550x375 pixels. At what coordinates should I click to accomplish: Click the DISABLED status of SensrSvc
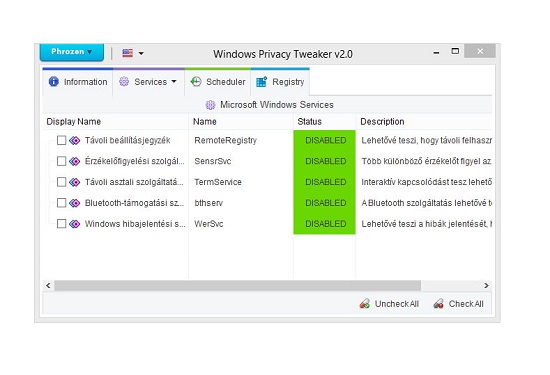click(x=324, y=161)
